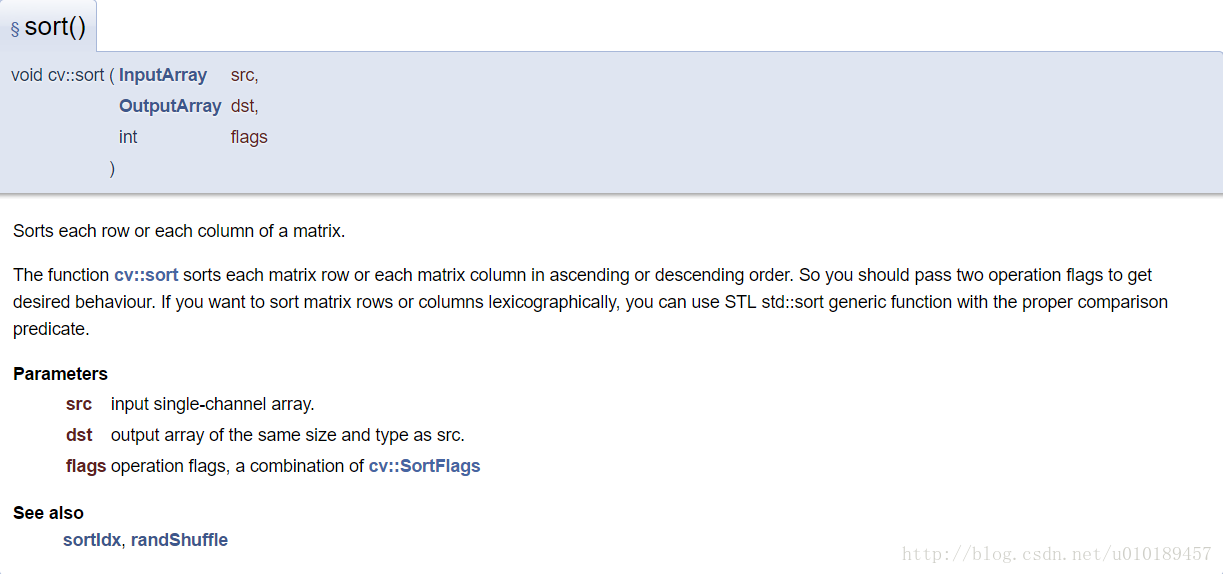This screenshot has width=1223, height=574.
Task: Go to the sortIdx reference
Action: (92, 540)
